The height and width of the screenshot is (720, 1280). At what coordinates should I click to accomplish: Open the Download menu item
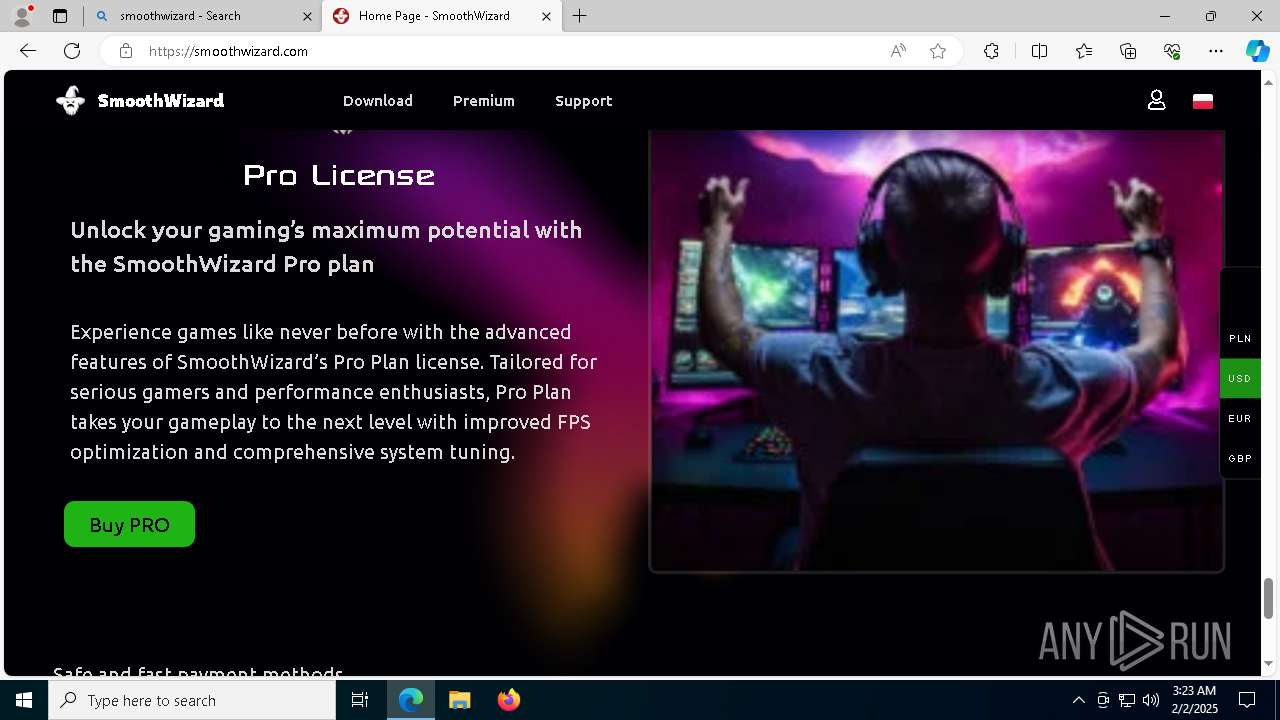378,101
